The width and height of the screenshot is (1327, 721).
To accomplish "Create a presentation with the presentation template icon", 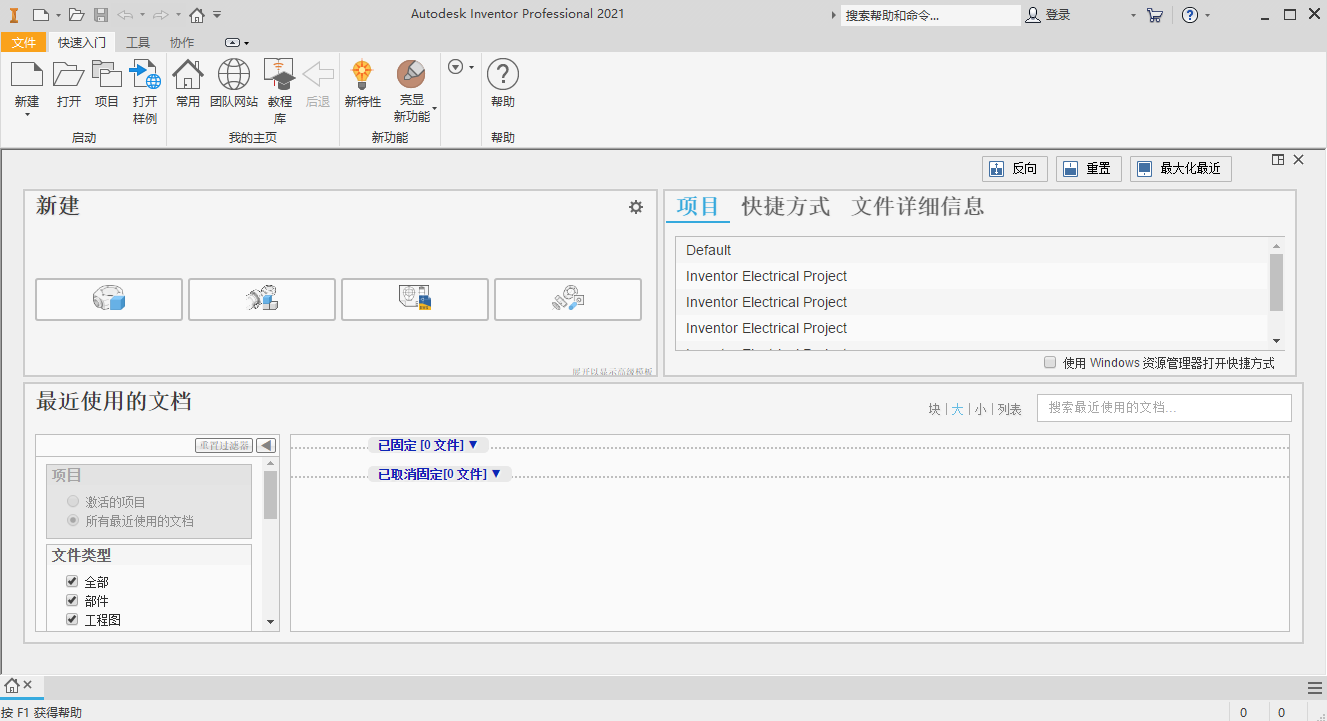I will click(x=568, y=299).
